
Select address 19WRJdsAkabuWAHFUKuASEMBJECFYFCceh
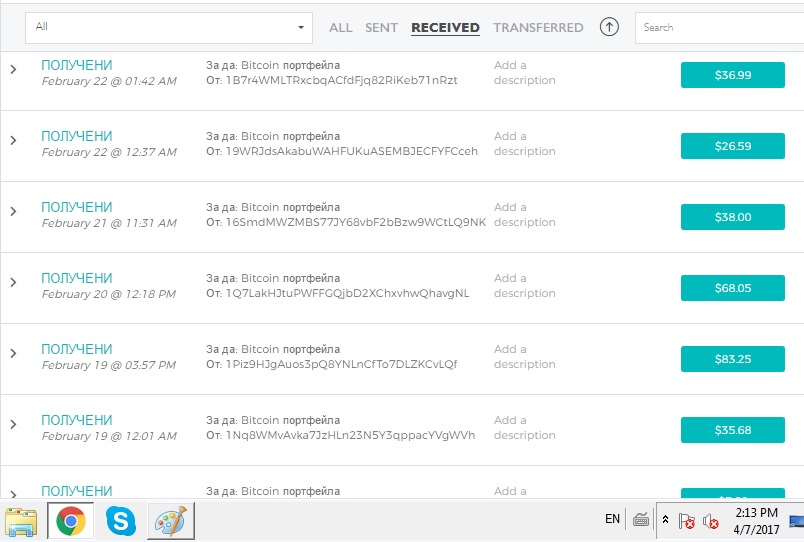[352, 151]
